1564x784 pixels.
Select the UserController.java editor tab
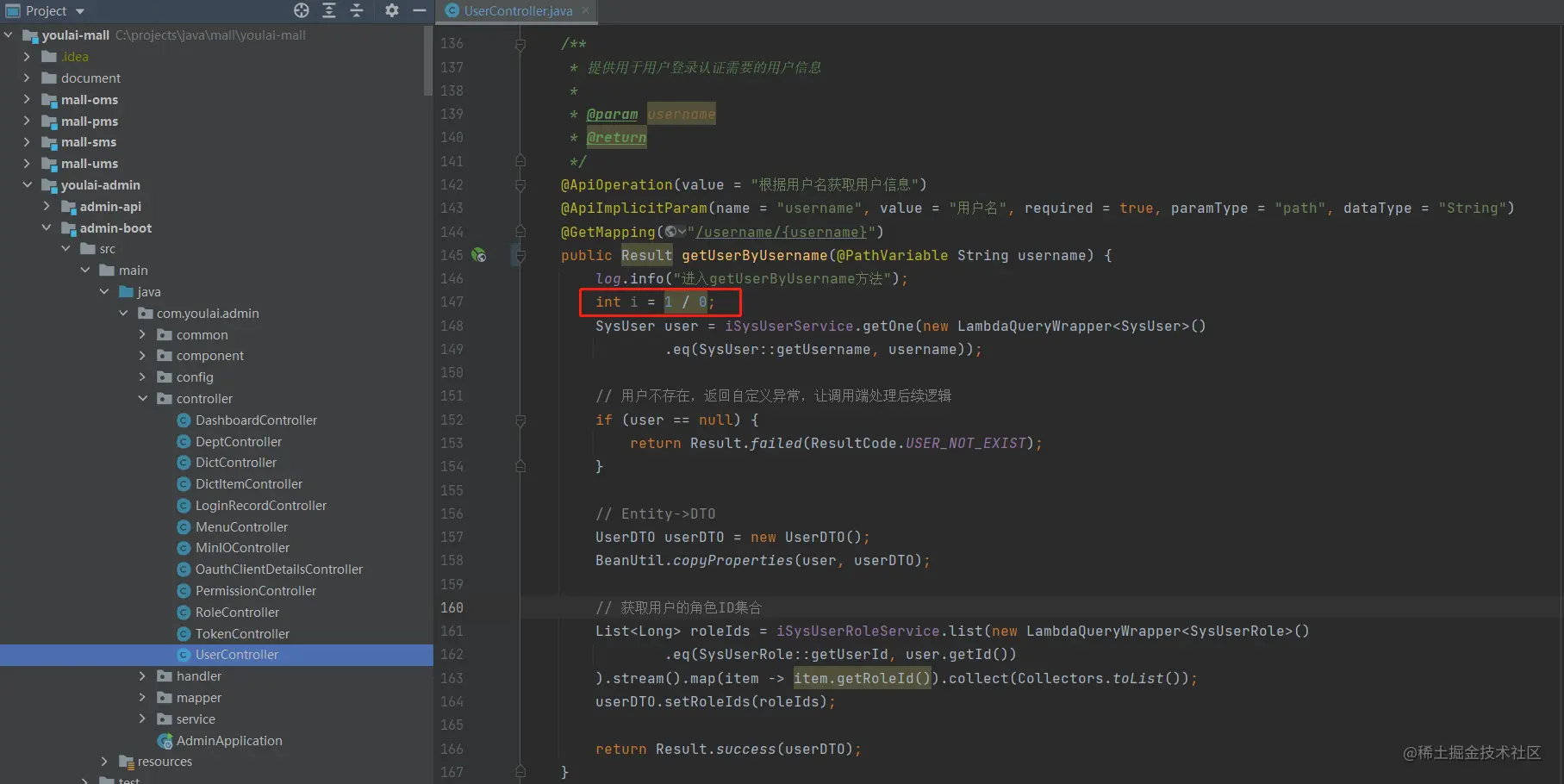517,10
